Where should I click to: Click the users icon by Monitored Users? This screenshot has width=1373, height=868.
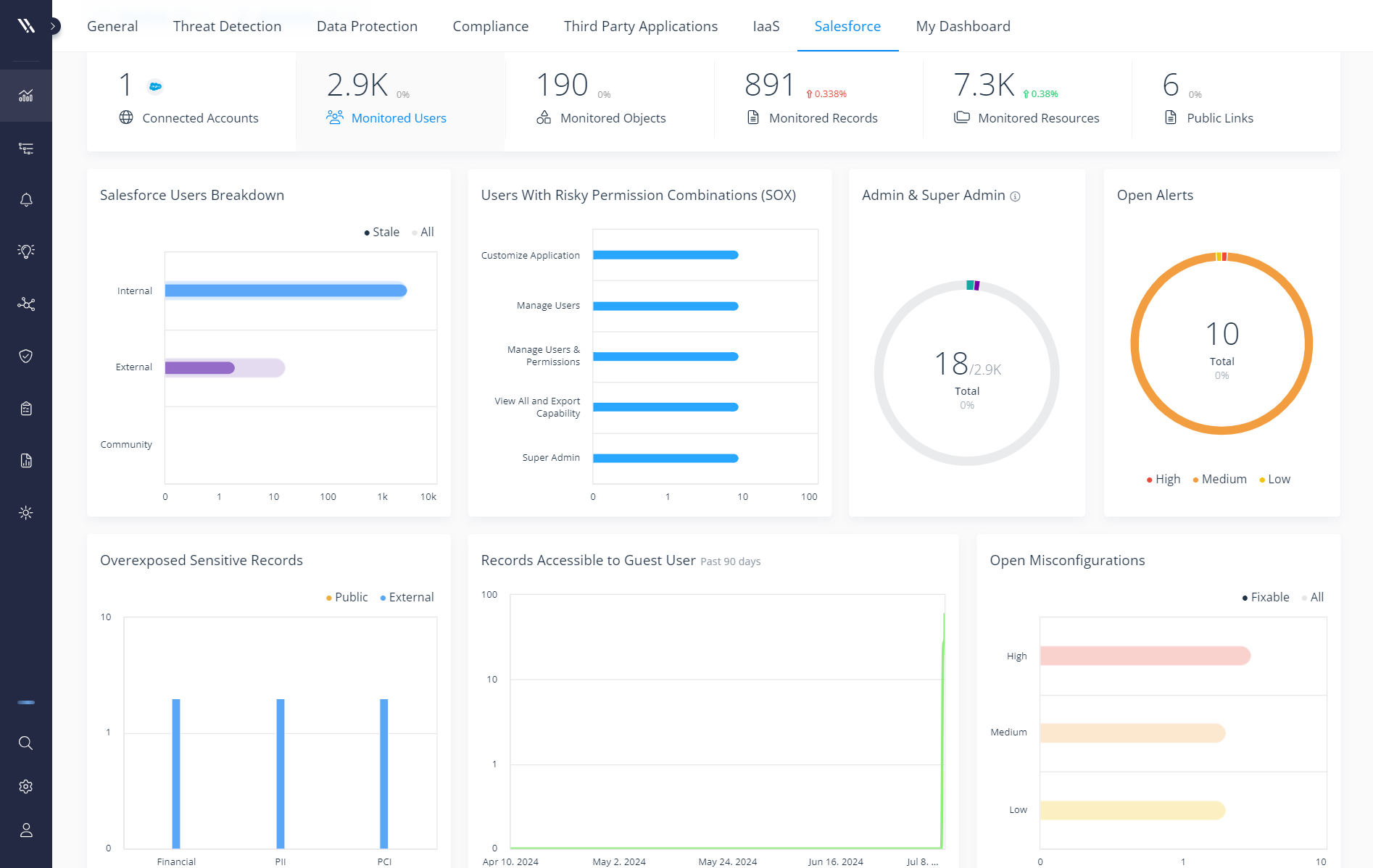(335, 117)
